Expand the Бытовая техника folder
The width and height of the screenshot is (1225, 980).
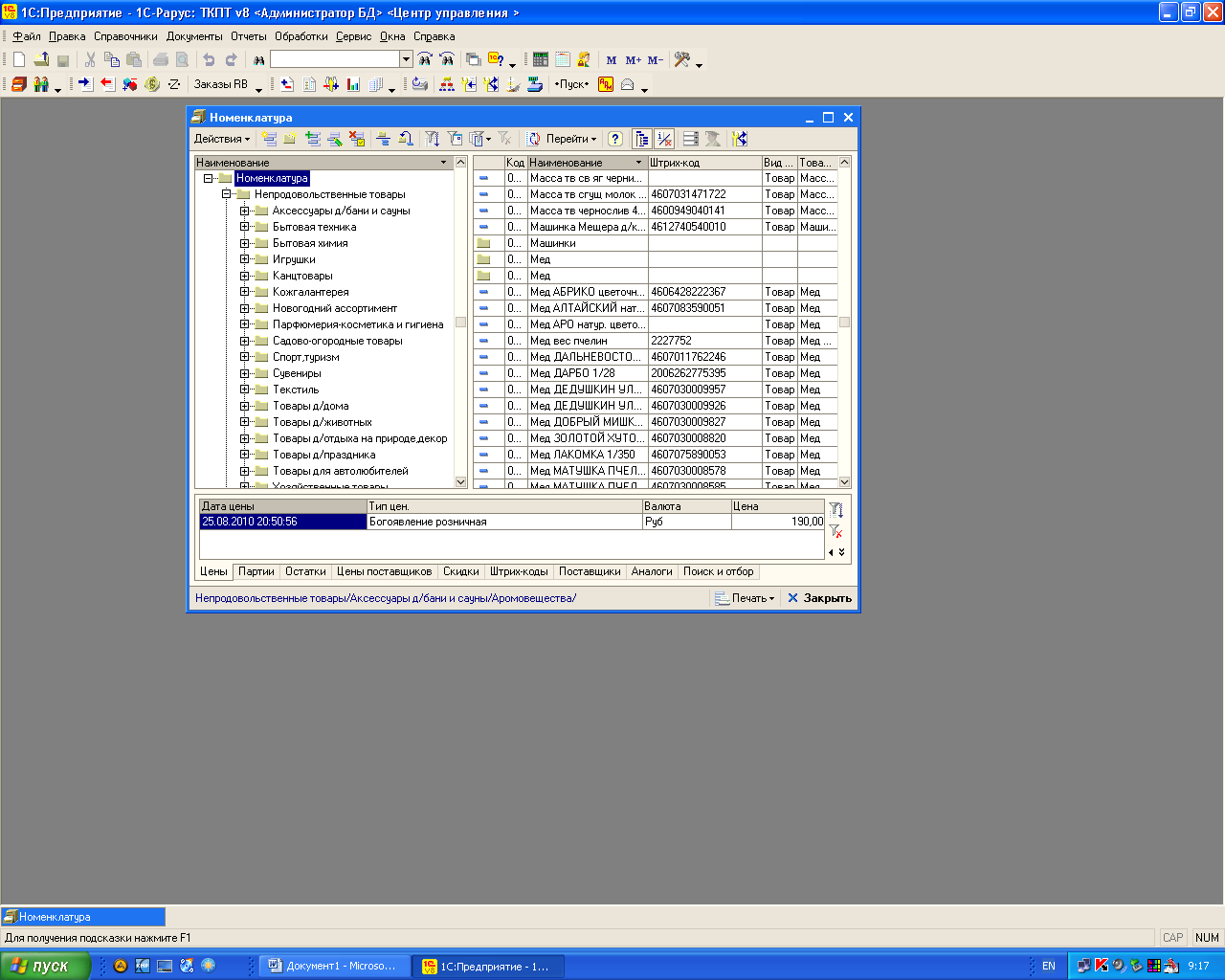click(244, 227)
